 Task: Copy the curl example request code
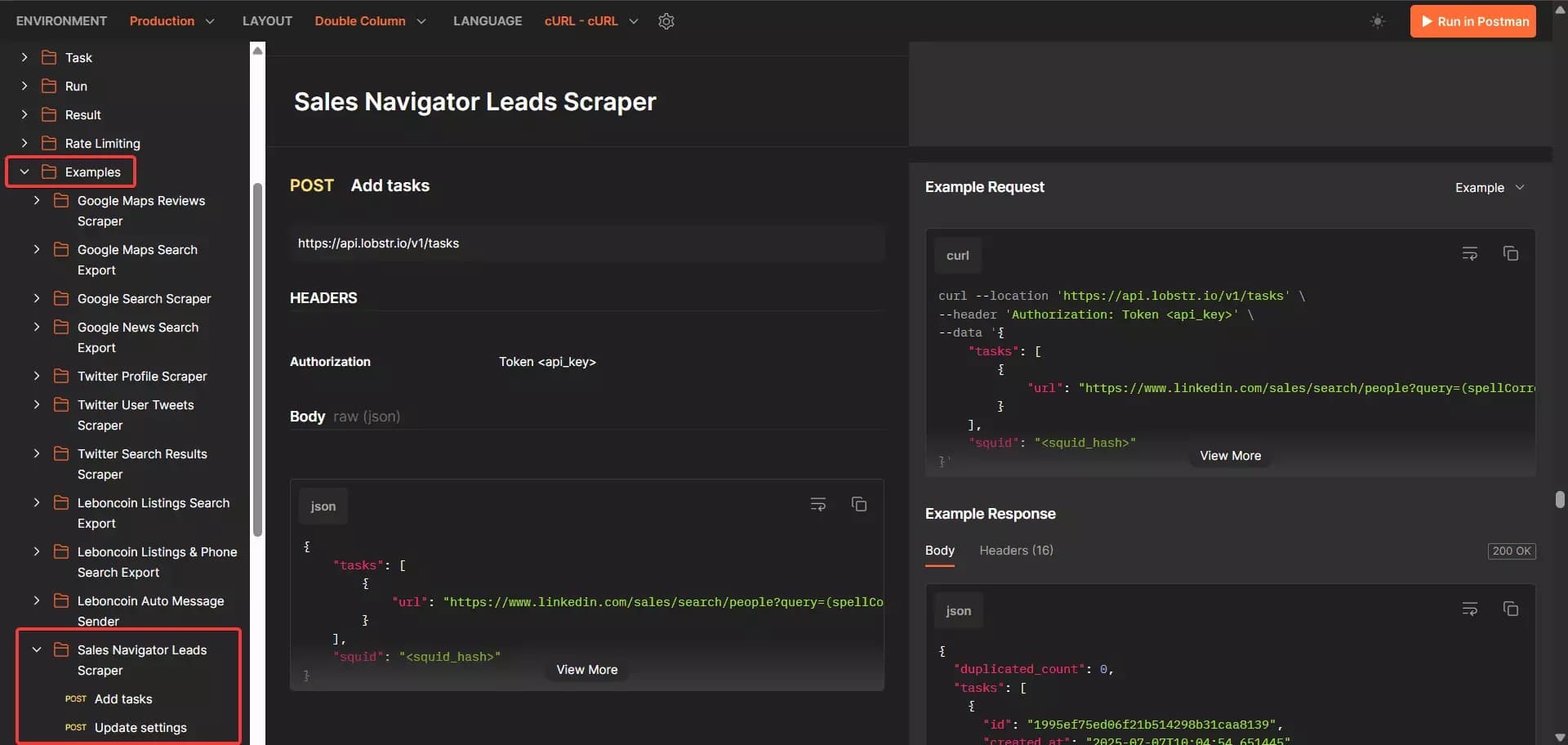click(x=1510, y=254)
